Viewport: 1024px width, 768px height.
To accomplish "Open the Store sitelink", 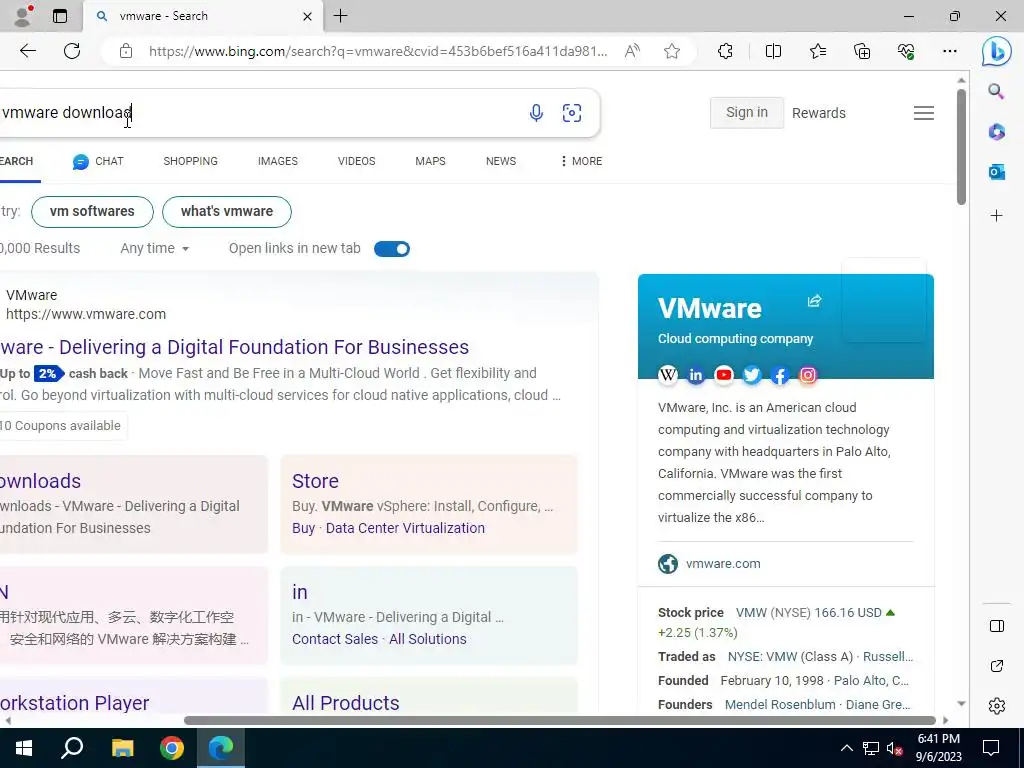I will [315, 481].
